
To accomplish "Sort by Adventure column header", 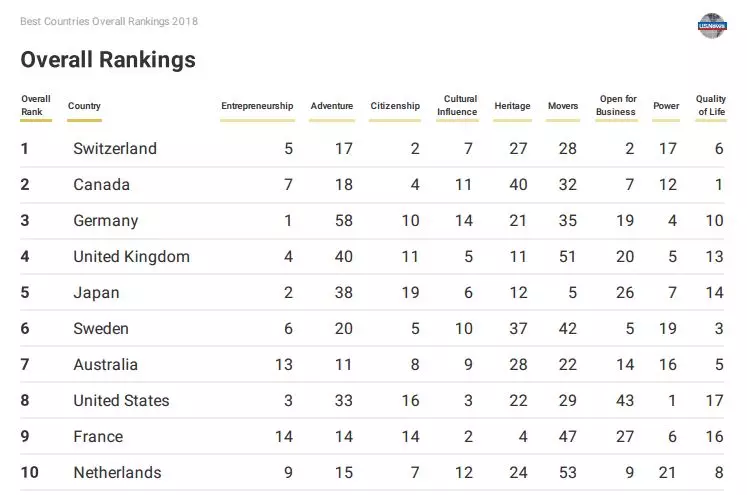I will coord(332,106).
